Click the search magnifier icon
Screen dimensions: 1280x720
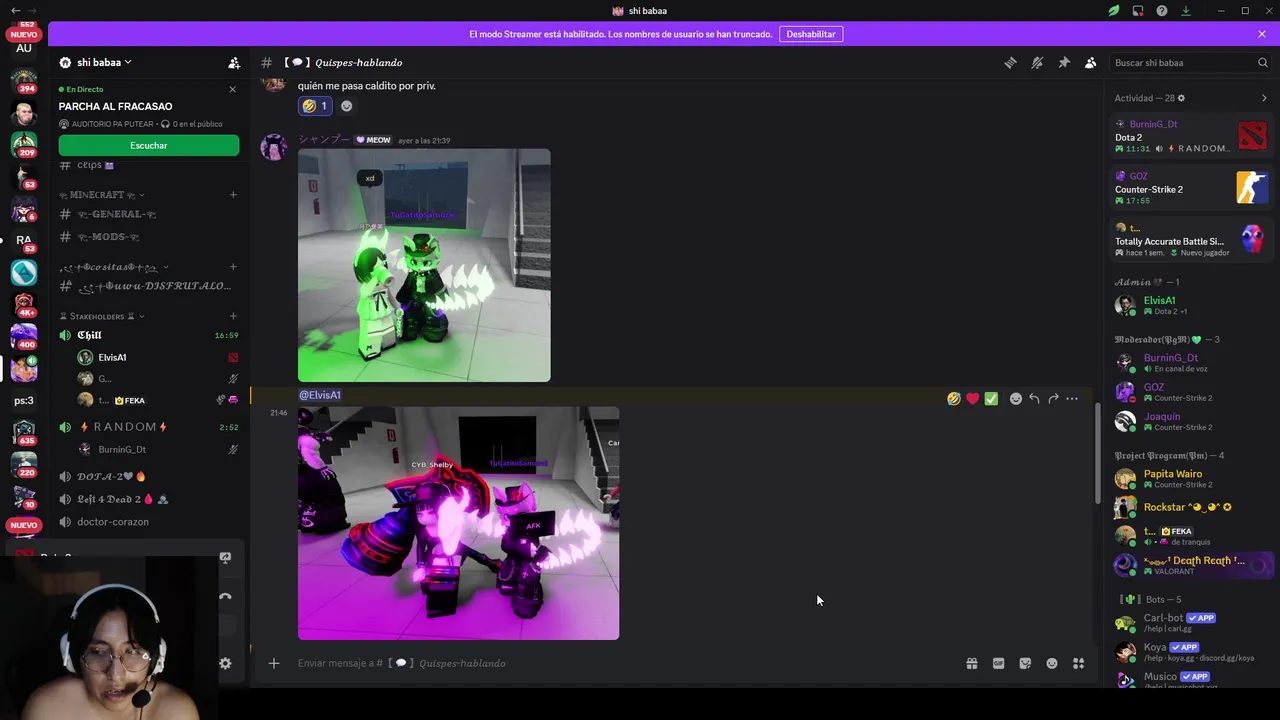click(x=1263, y=62)
